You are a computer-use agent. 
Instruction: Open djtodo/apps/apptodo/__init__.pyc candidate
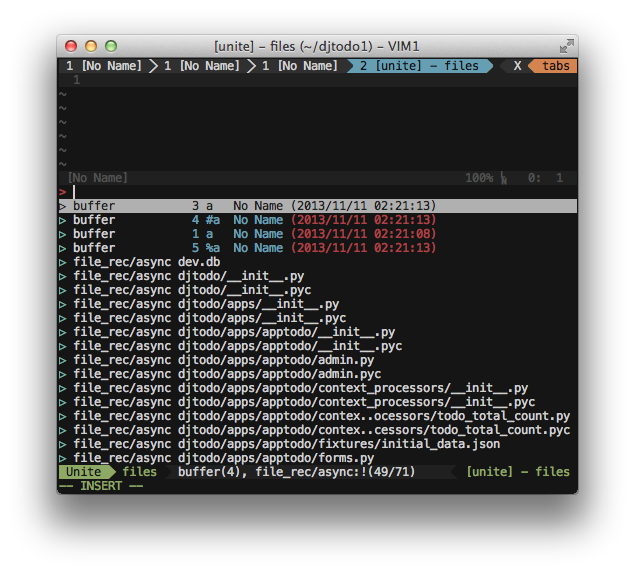pos(318,346)
